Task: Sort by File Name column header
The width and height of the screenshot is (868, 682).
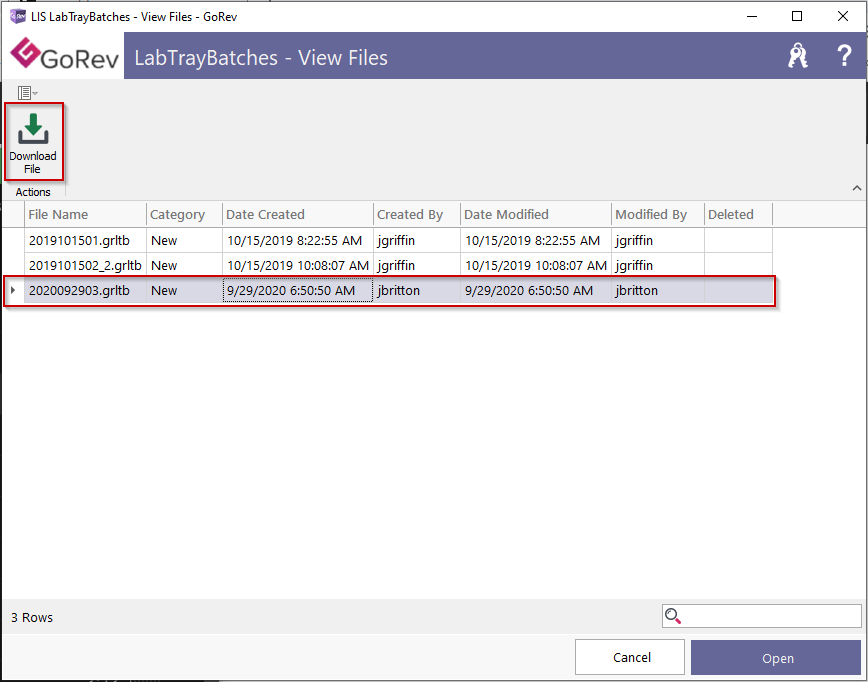Action: tap(85, 214)
